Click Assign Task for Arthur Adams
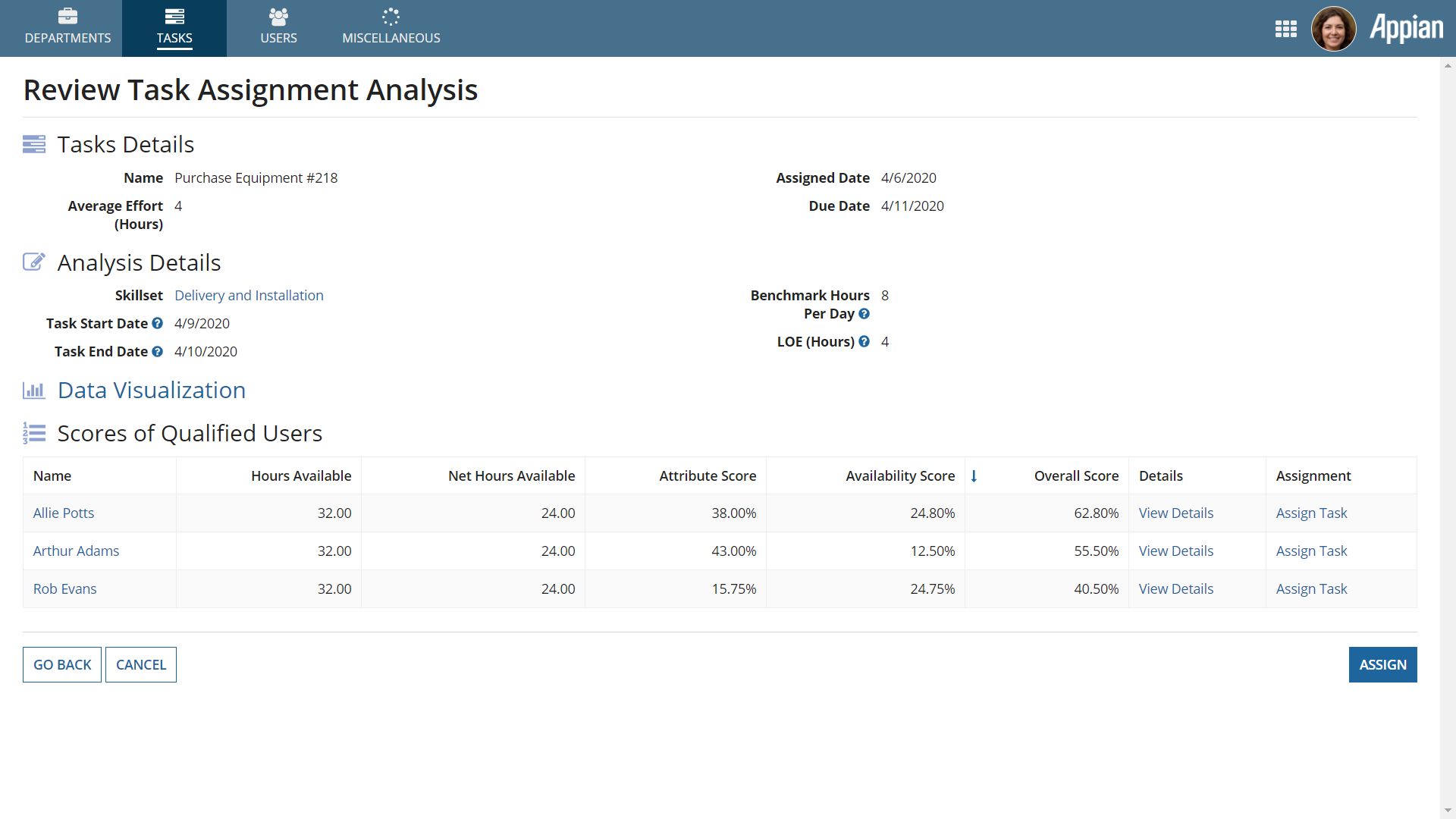Screen dimensions: 1456x819 (x=1311, y=551)
